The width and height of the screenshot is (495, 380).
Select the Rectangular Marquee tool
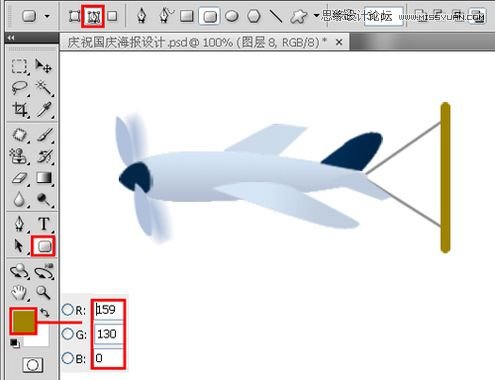(19, 66)
